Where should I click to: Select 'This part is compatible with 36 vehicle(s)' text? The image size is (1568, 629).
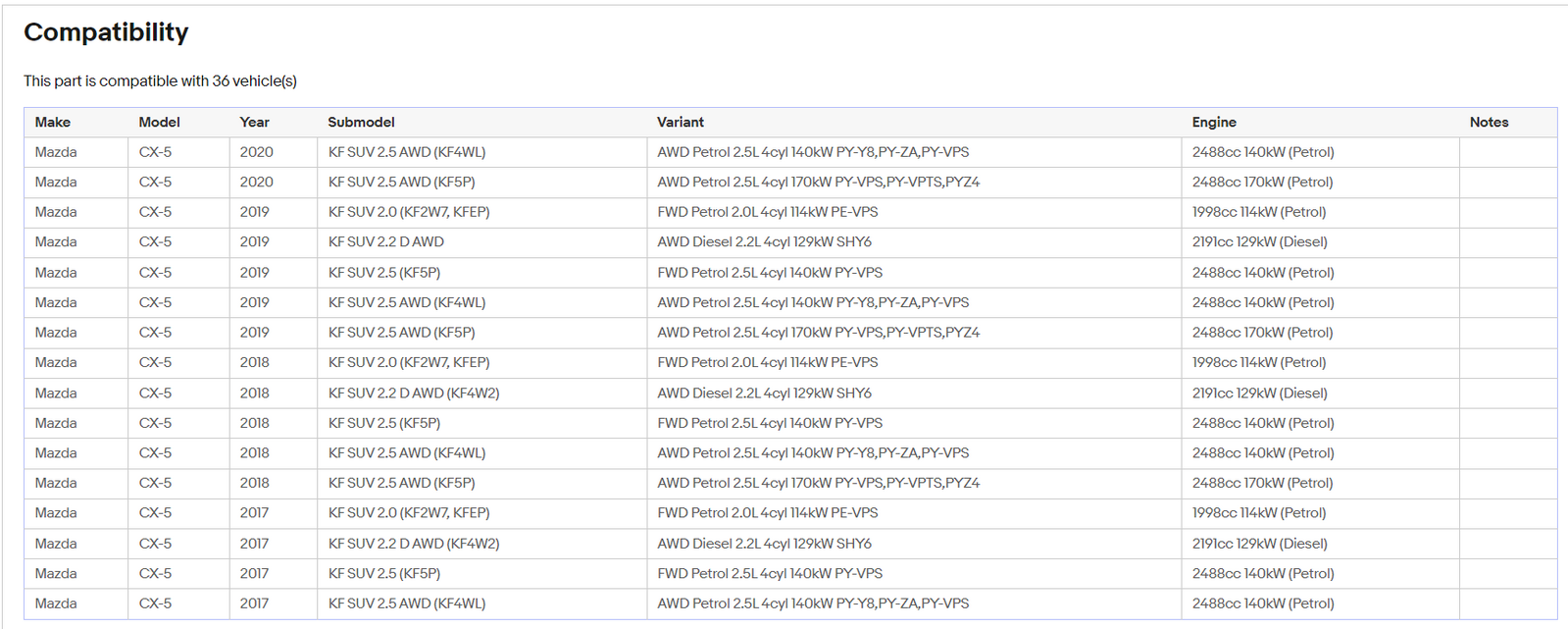[x=160, y=81]
